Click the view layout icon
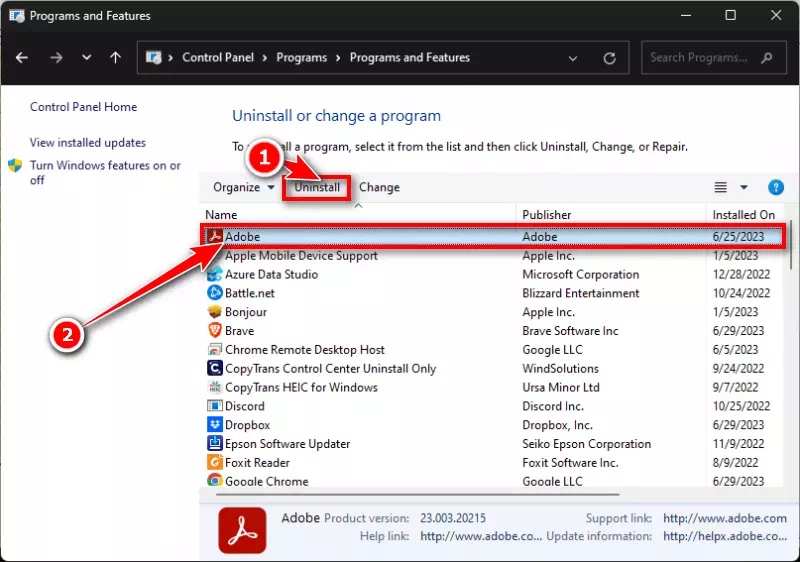The image size is (800, 562). pyautogui.click(x=720, y=187)
